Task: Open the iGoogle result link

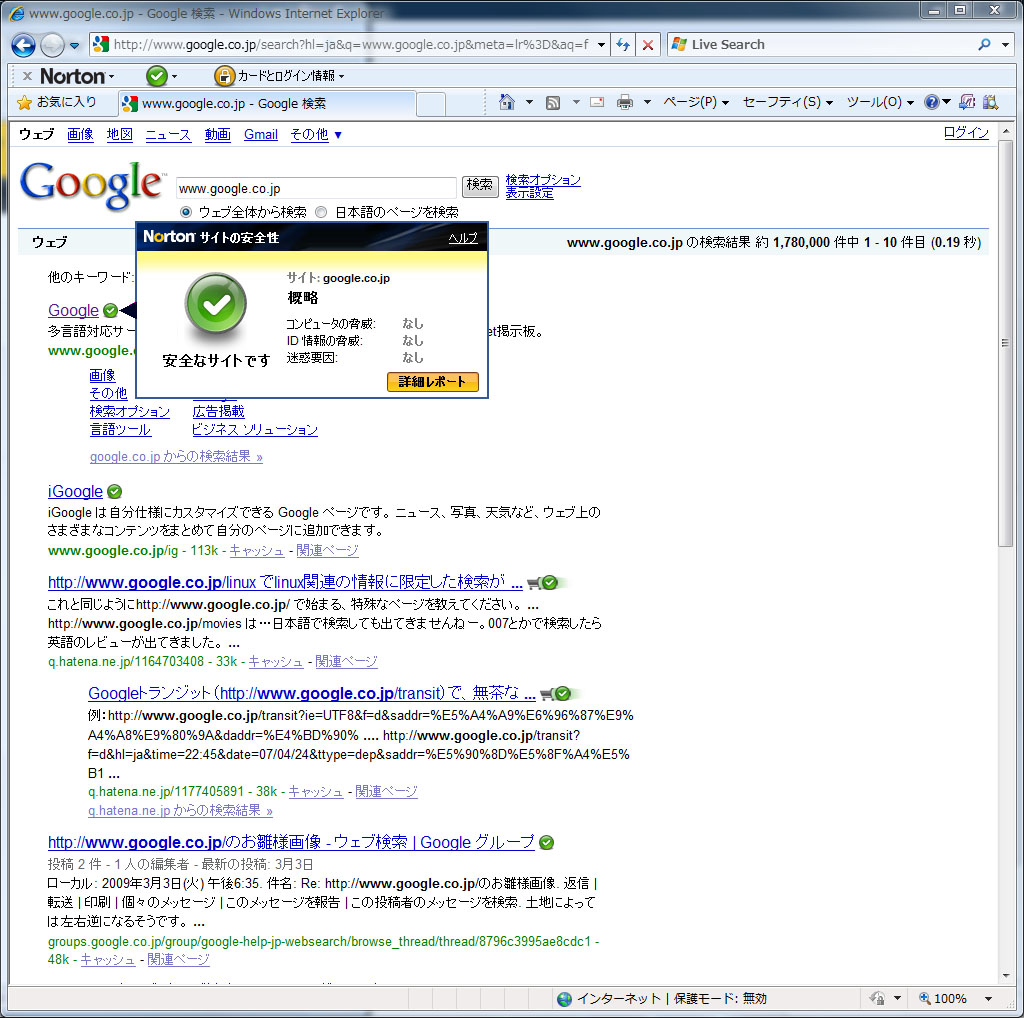Action: (x=75, y=491)
